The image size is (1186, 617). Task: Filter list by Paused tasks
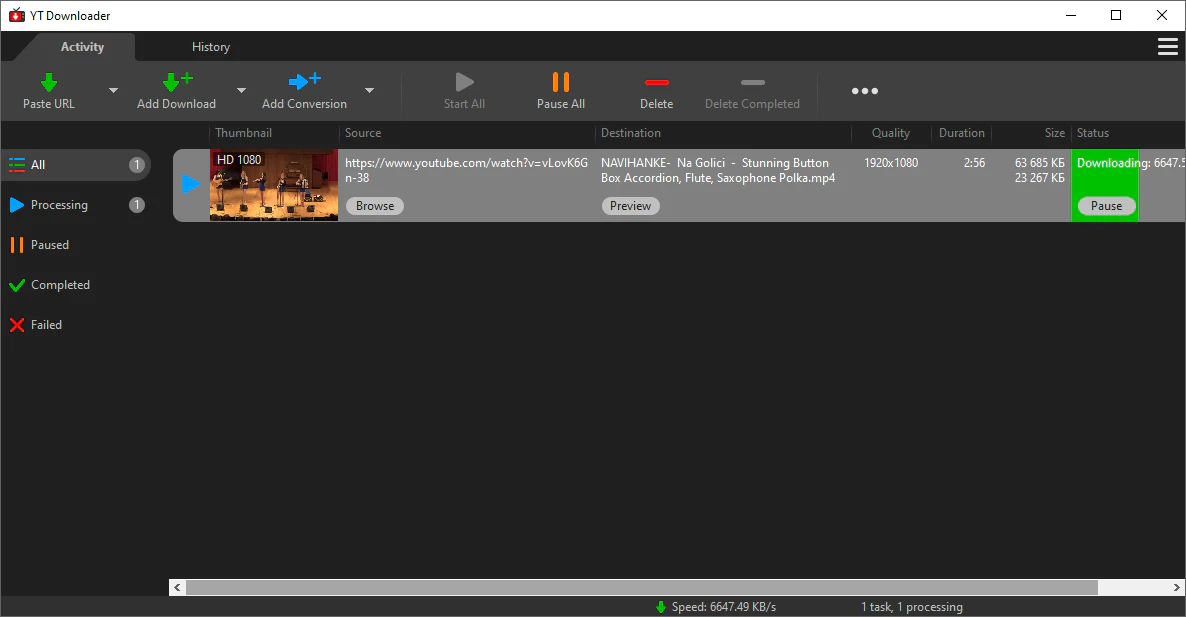pos(49,245)
